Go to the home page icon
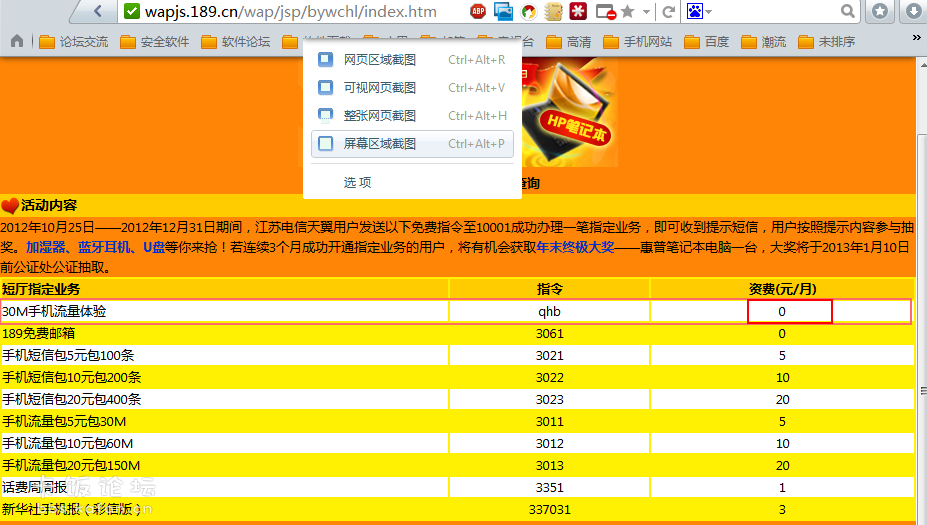The image size is (927, 525). click(x=17, y=41)
